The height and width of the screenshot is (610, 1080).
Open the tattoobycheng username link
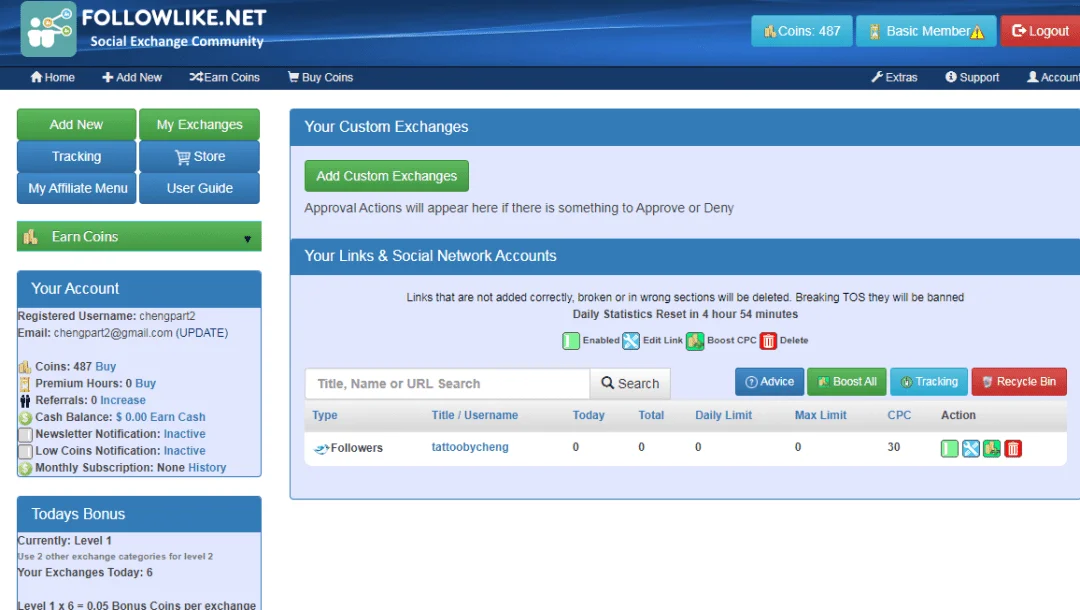tap(470, 448)
